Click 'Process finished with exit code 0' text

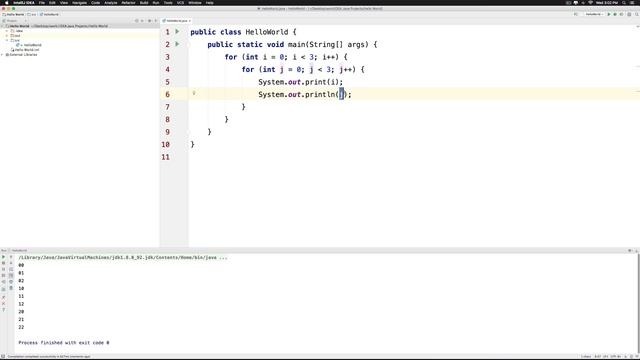64,342
